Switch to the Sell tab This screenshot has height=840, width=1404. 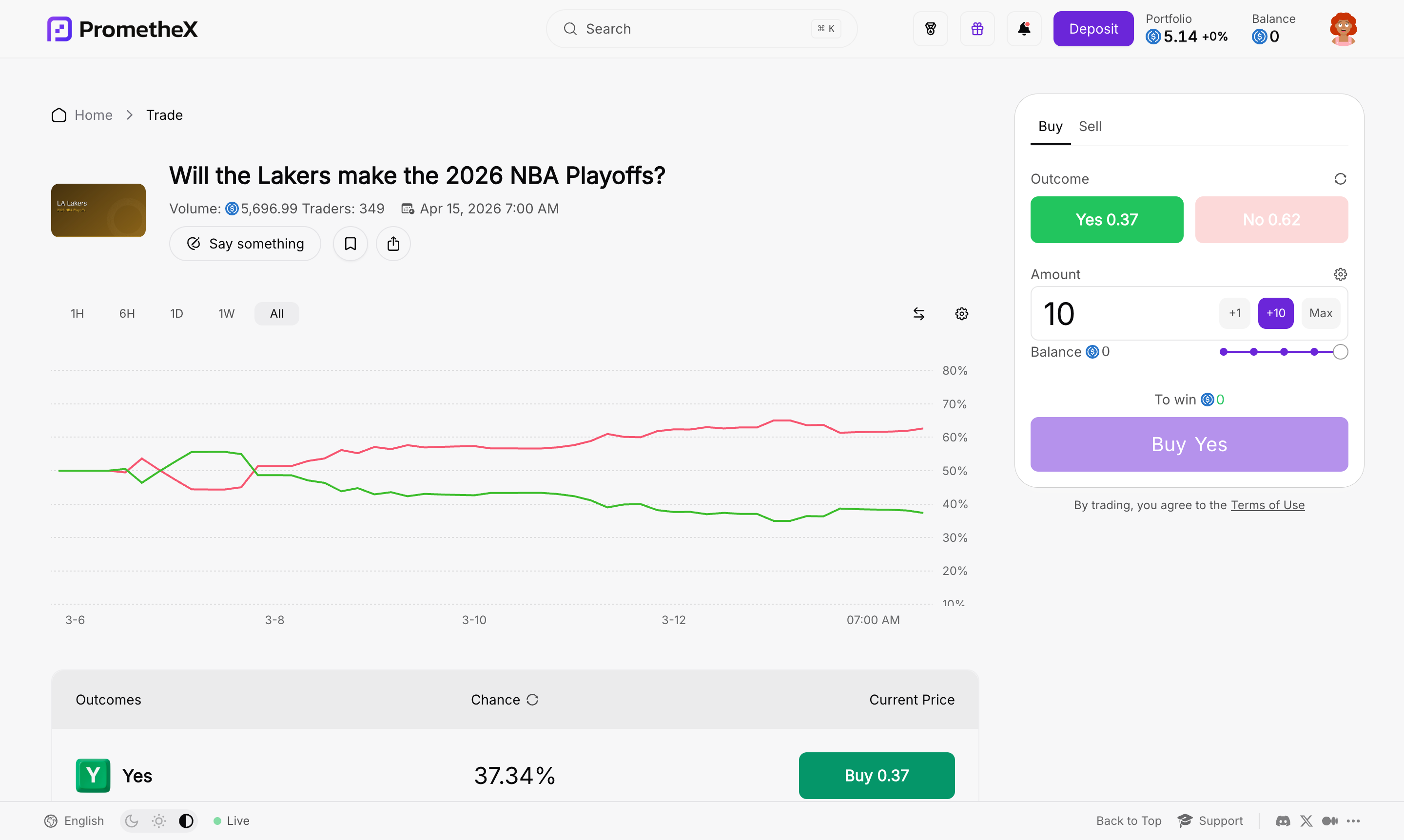[x=1089, y=126]
